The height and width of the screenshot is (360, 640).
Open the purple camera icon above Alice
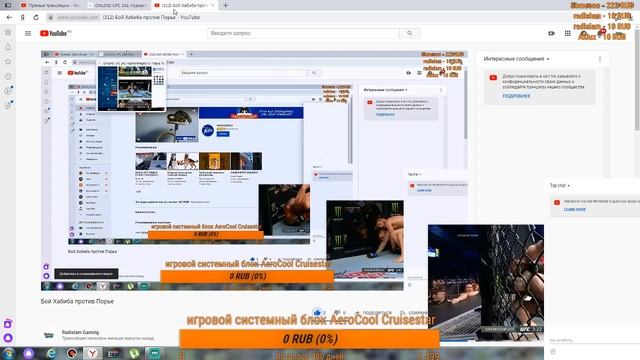(x=8, y=324)
